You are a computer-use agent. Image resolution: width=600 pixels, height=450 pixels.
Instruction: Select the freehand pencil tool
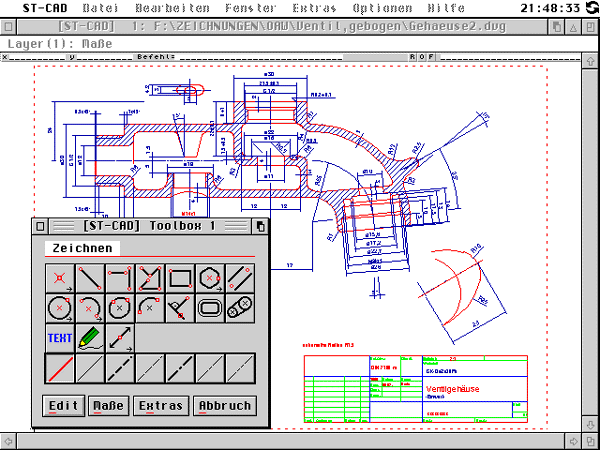click(91, 338)
